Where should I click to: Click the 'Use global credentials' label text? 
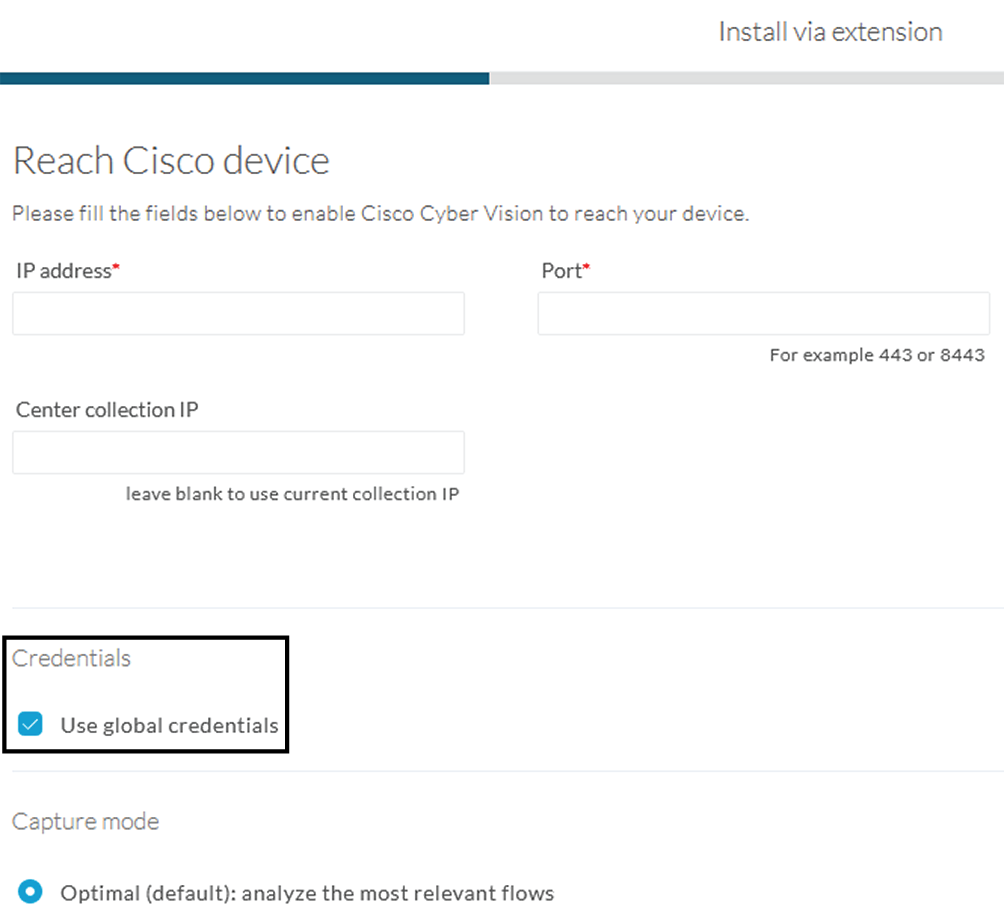pyautogui.click(x=170, y=725)
